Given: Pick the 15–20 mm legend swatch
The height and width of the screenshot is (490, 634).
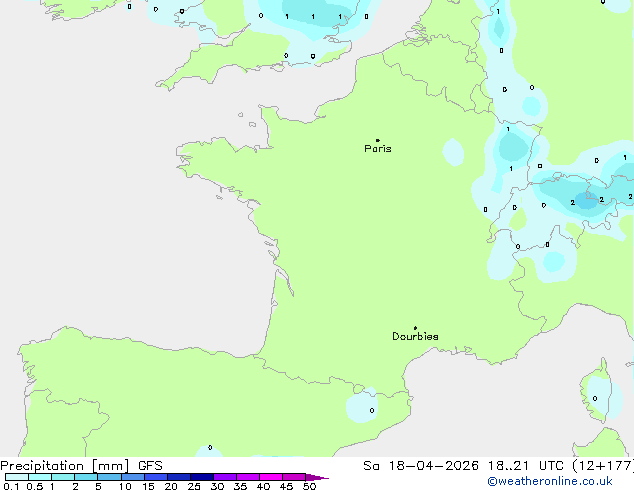Looking at the screenshot, I should point(156,477).
